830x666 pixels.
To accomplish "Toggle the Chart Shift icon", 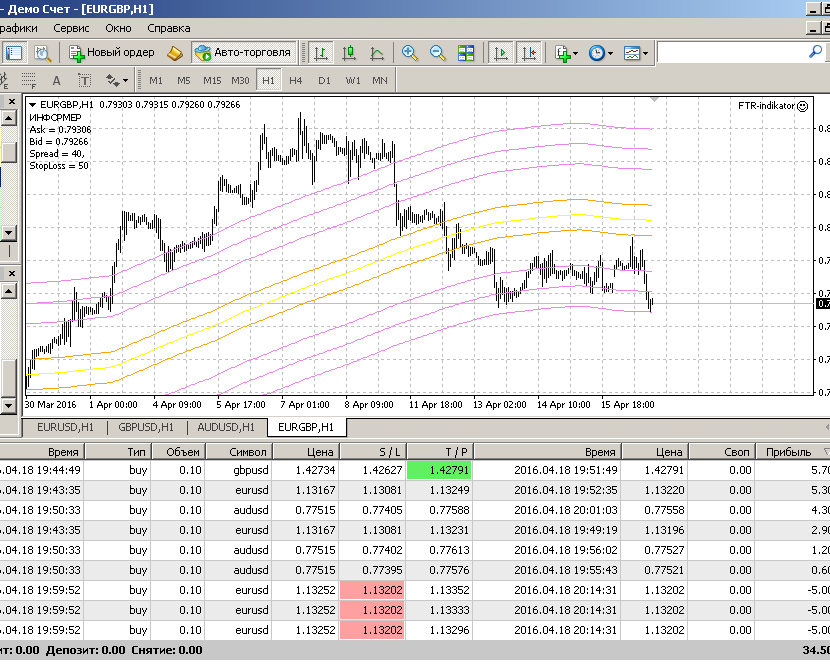I will click(529, 53).
